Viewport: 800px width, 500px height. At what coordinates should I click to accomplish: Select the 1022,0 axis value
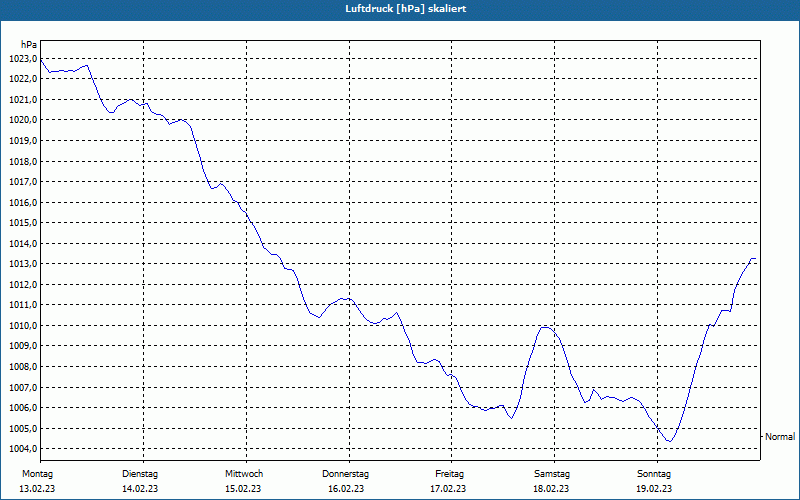23,79
